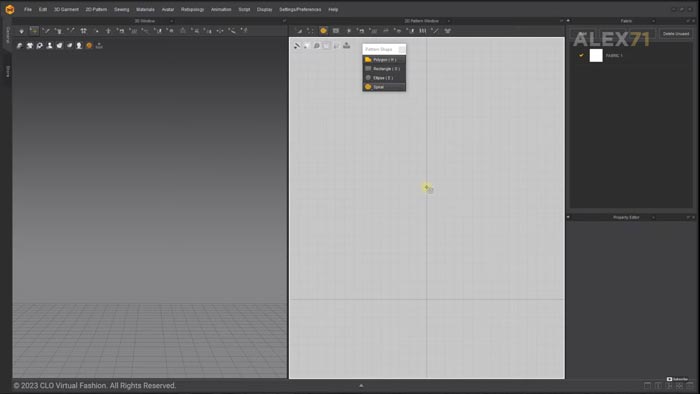Click the first icon in 2D window display row
This screenshot has height=394, width=700.
pos(297,46)
